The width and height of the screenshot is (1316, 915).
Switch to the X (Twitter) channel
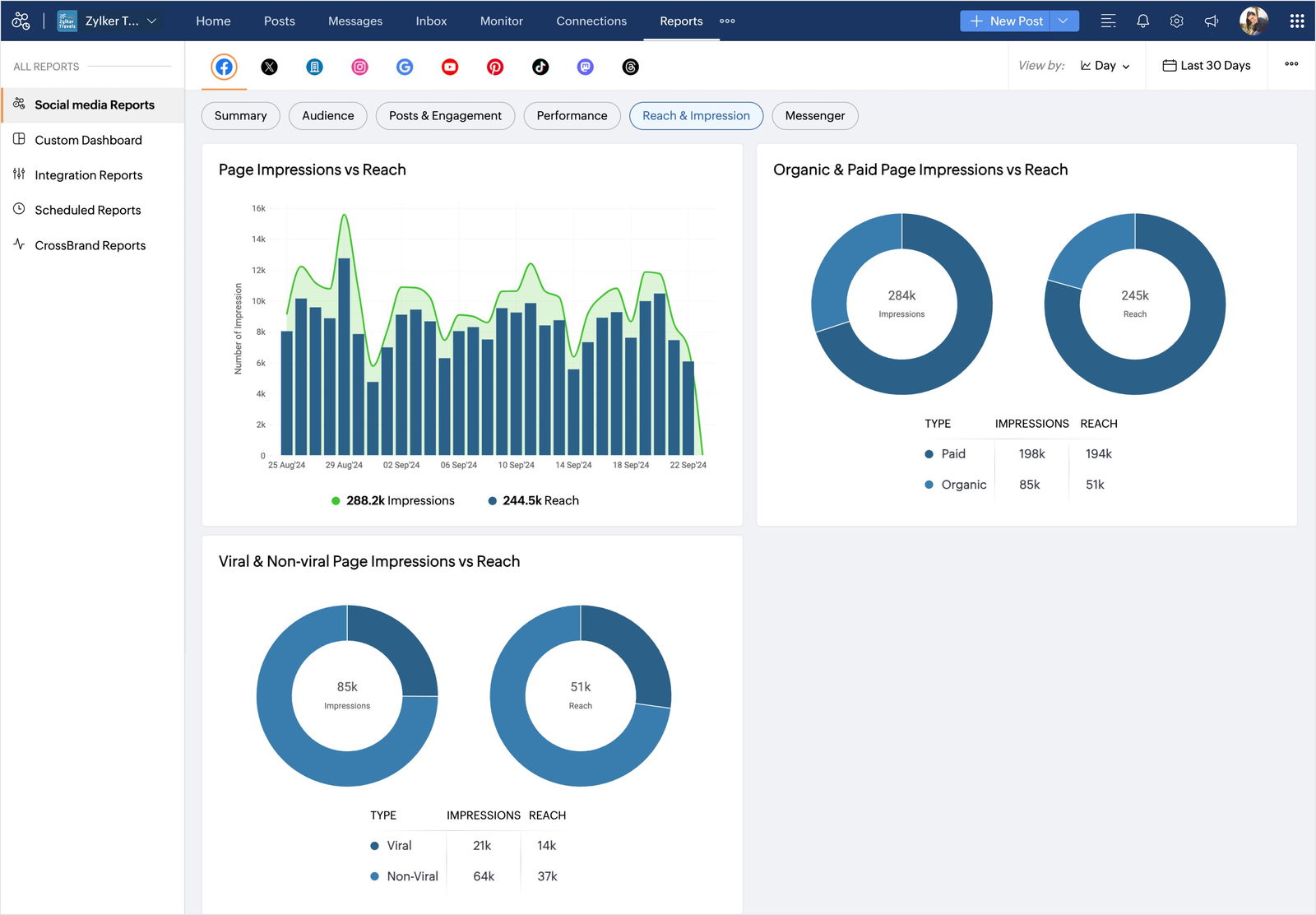(x=270, y=67)
